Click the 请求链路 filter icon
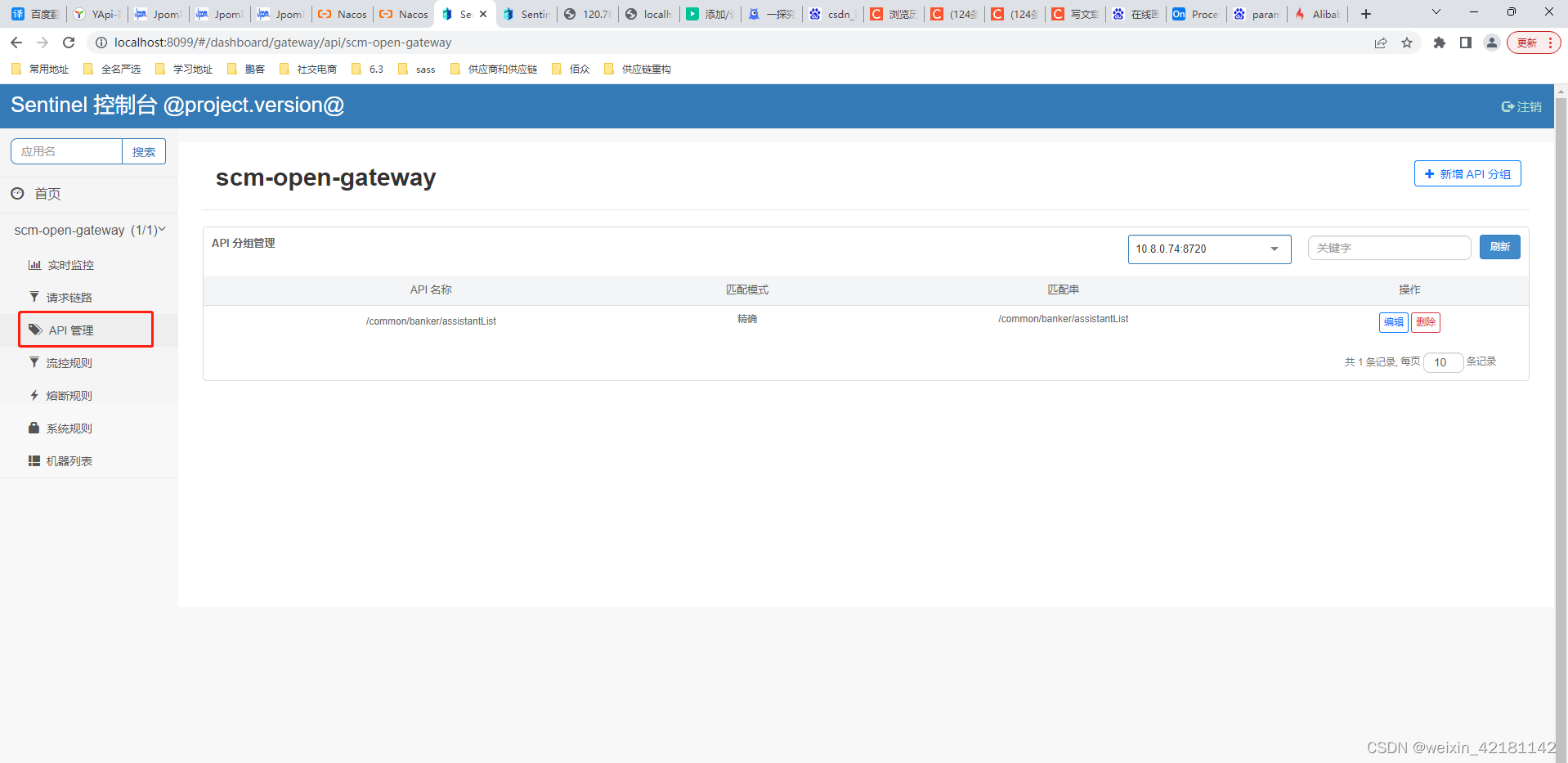 point(34,297)
